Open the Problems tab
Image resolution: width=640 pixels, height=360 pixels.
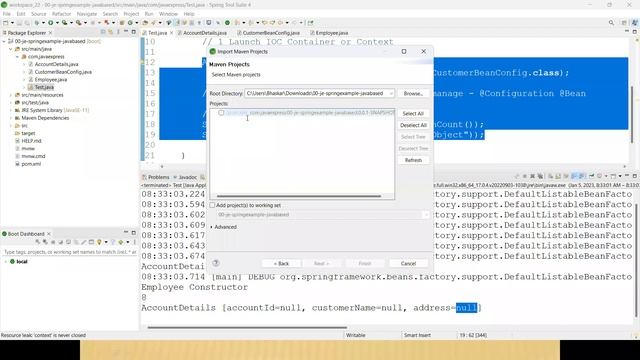pyautogui.click(x=156, y=177)
